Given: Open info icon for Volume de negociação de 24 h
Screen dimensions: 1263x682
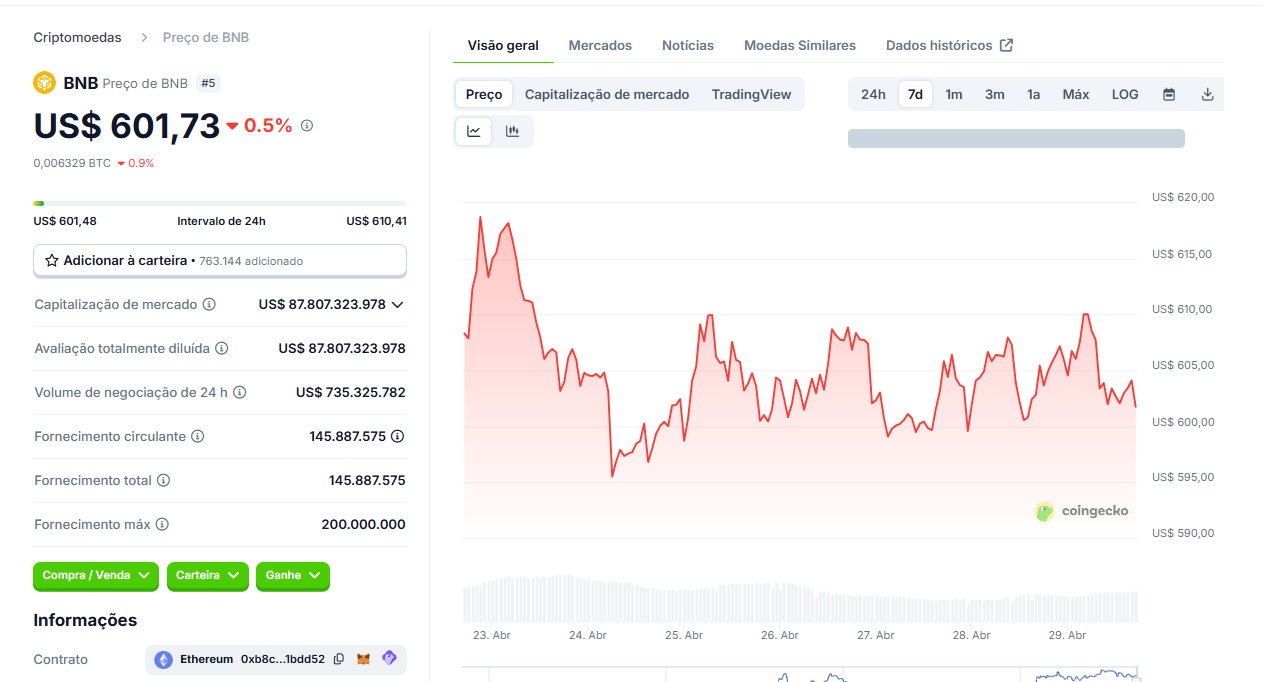Looking at the screenshot, I should click(240, 392).
